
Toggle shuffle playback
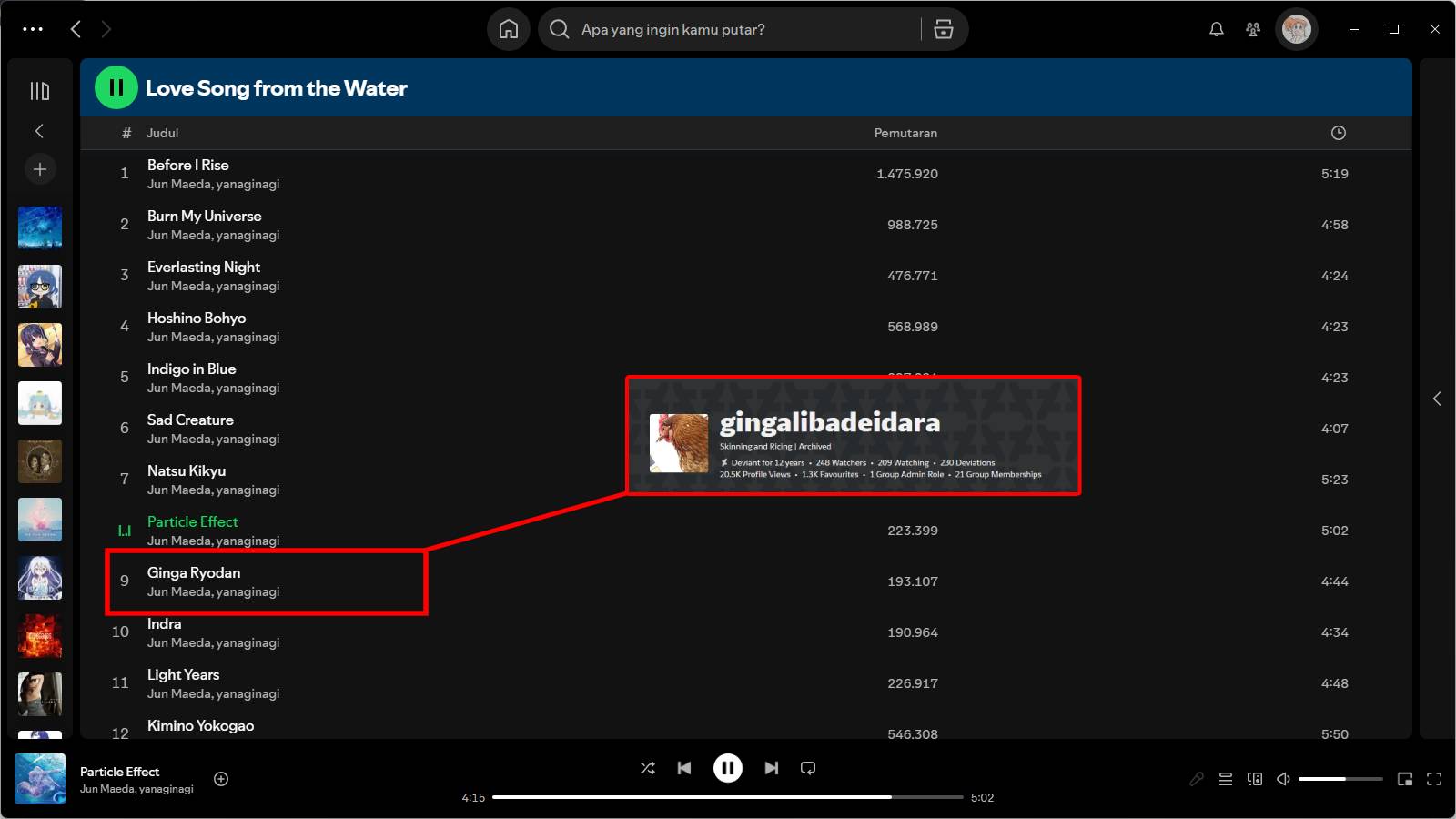[x=648, y=768]
